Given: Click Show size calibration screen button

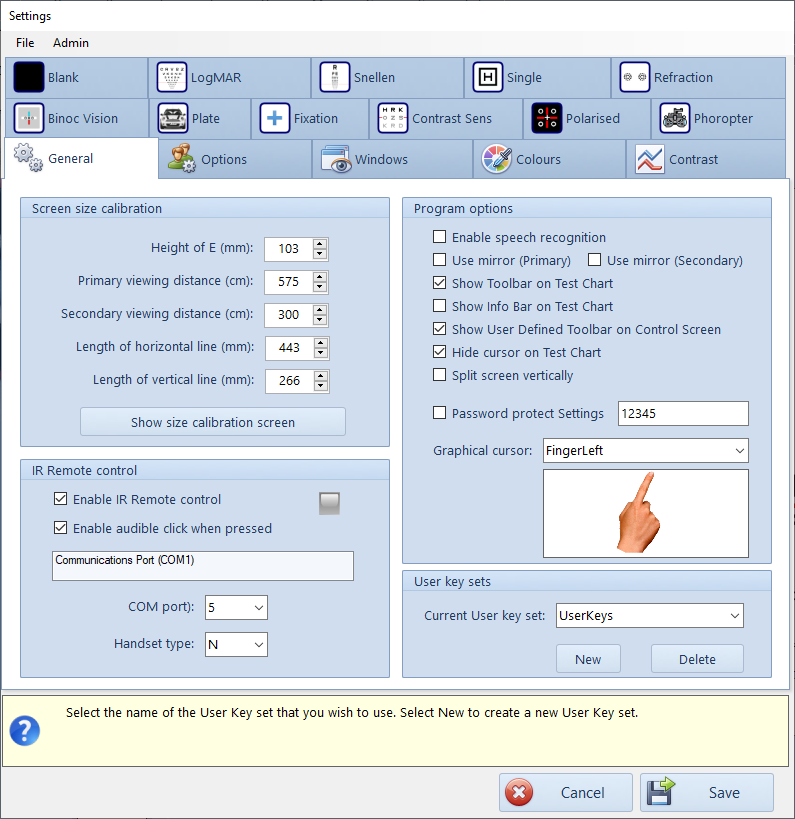Looking at the screenshot, I should point(213,422).
